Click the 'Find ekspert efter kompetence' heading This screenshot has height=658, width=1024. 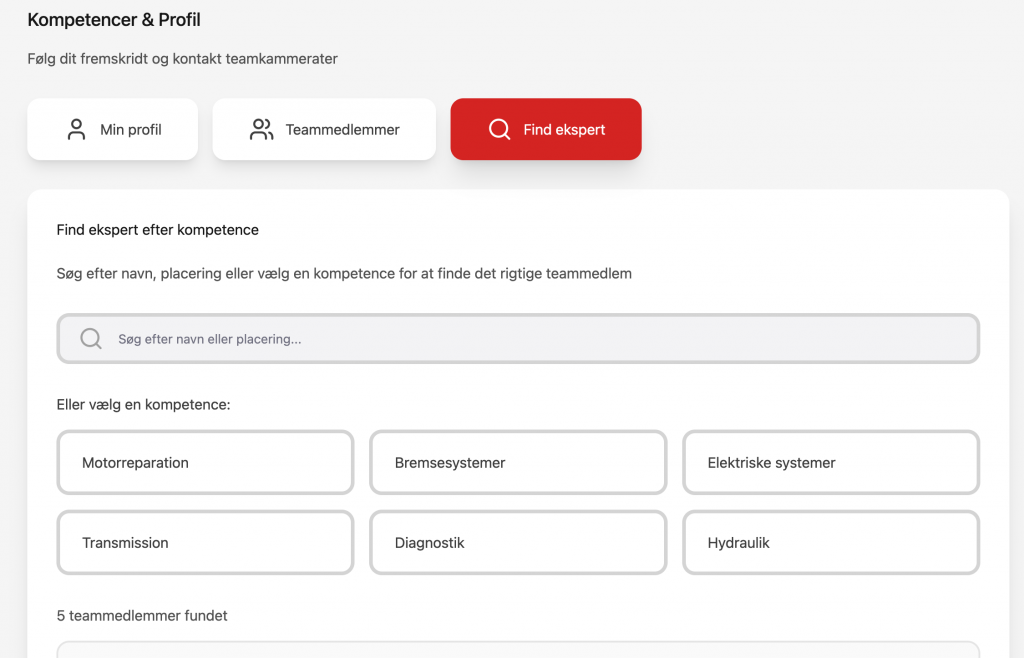pyautogui.click(x=158, y=230)
